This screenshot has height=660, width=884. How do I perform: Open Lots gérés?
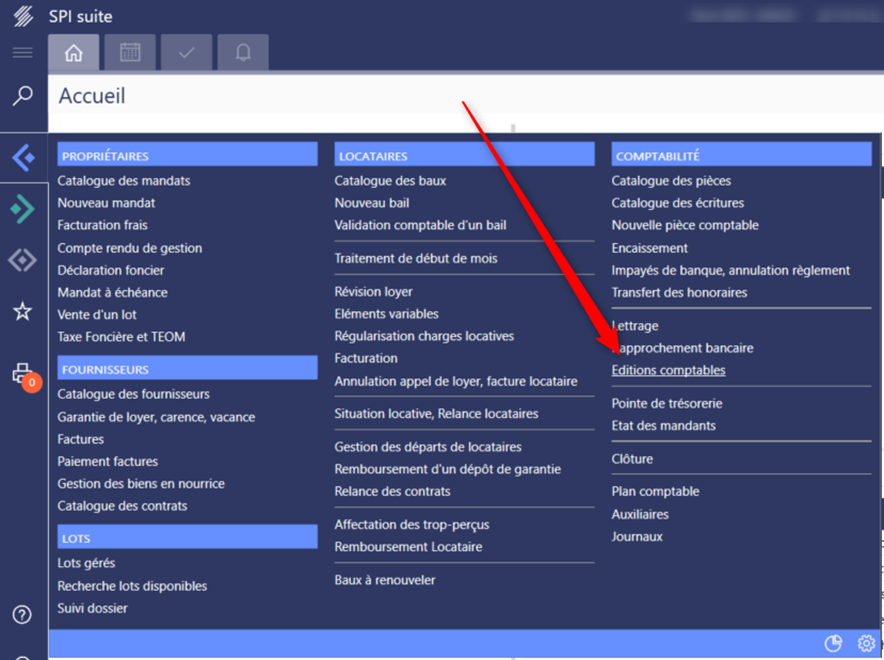[86, 563]
